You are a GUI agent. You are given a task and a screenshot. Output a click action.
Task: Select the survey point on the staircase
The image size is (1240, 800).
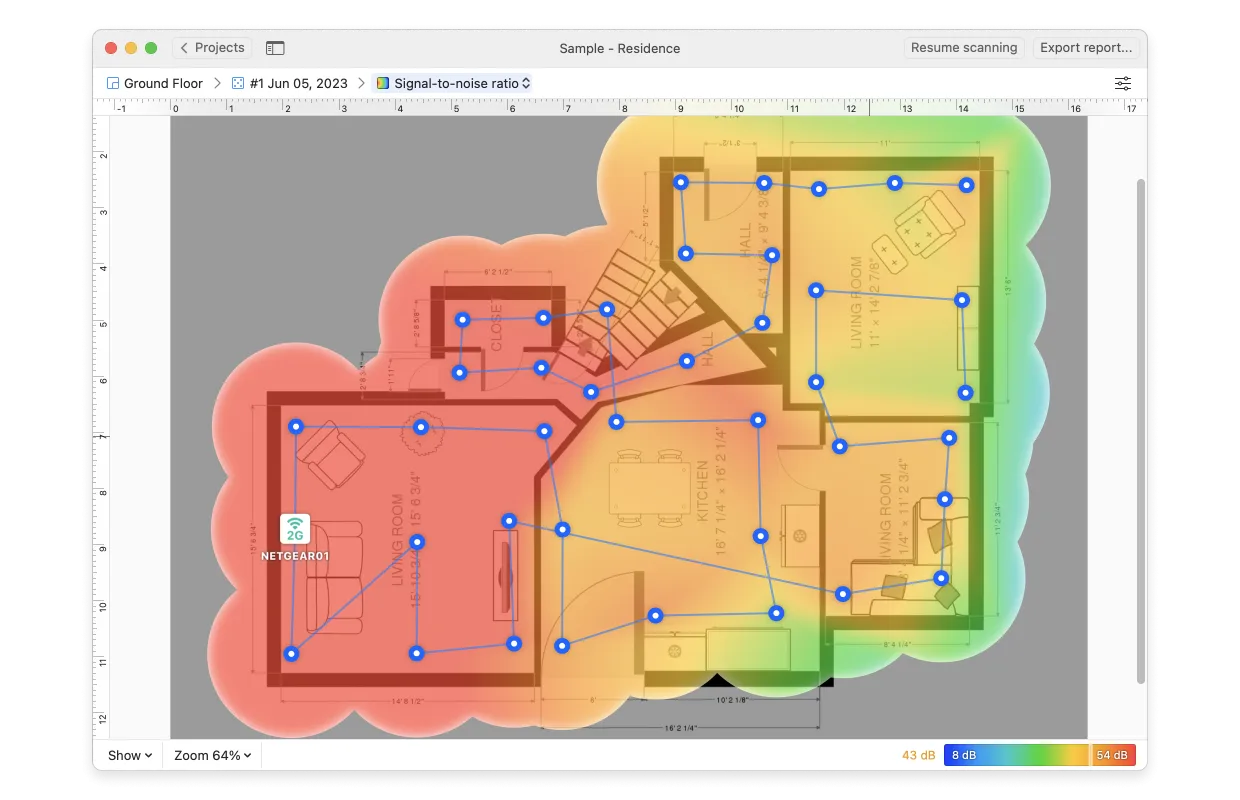click(x=608, y=309)
